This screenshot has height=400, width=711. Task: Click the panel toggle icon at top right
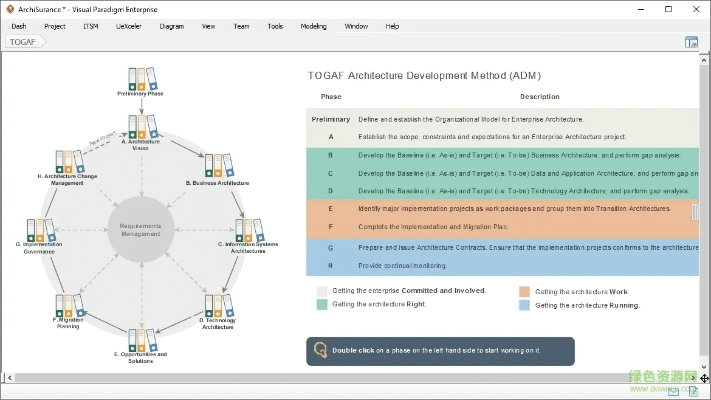[x=690, y=42]
